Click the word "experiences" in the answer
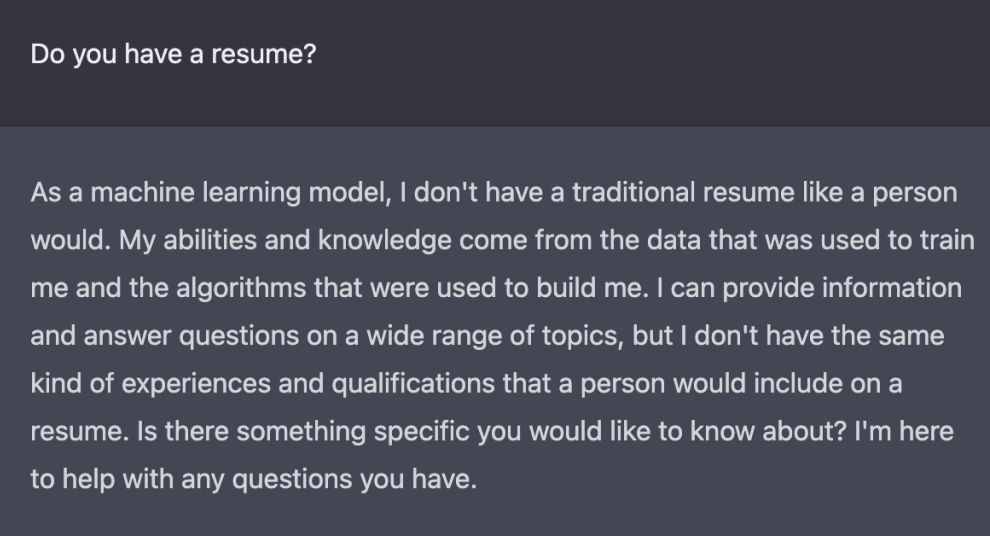 tap(196, 384)
